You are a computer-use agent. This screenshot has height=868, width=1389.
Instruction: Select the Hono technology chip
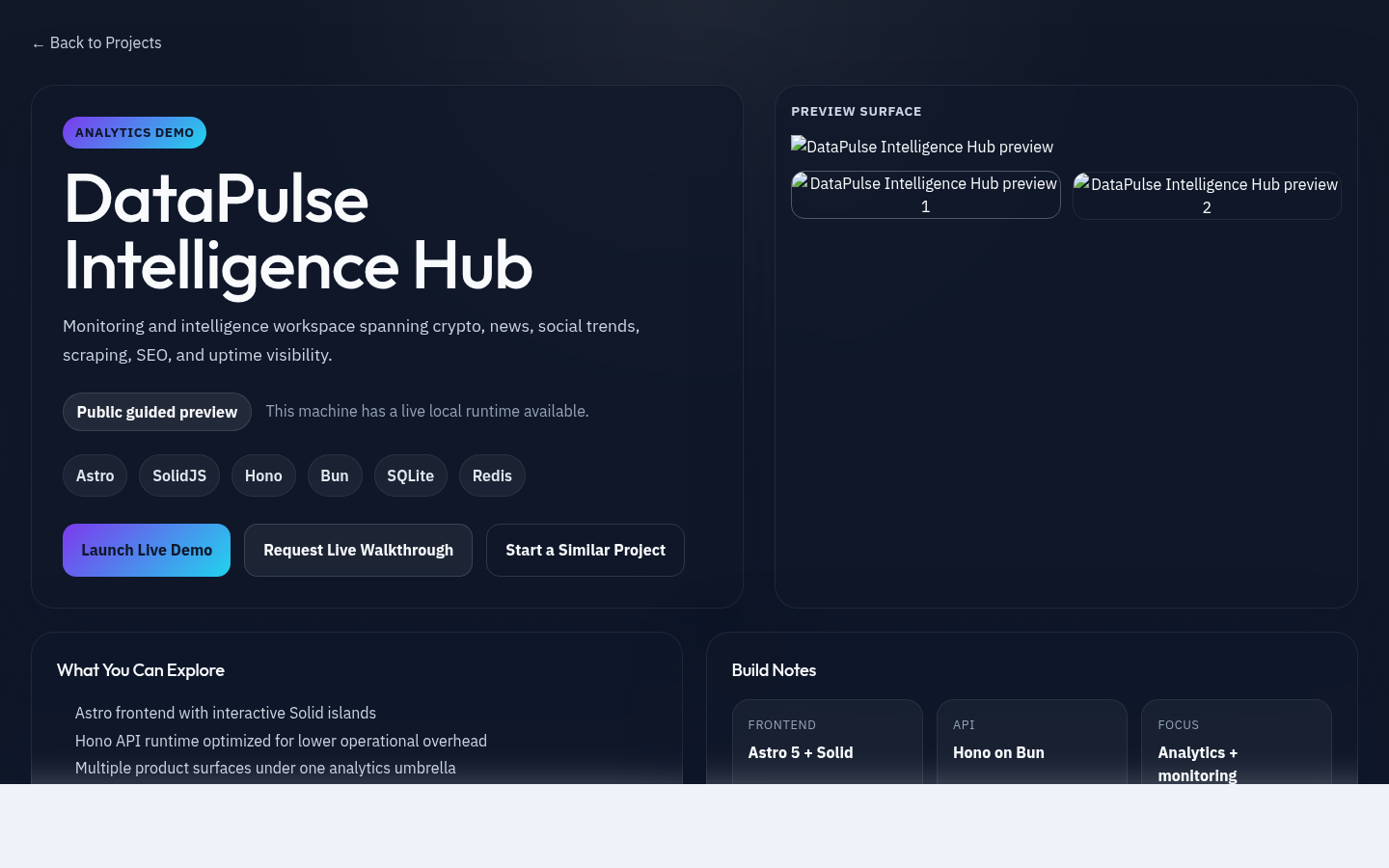point(263,475)
